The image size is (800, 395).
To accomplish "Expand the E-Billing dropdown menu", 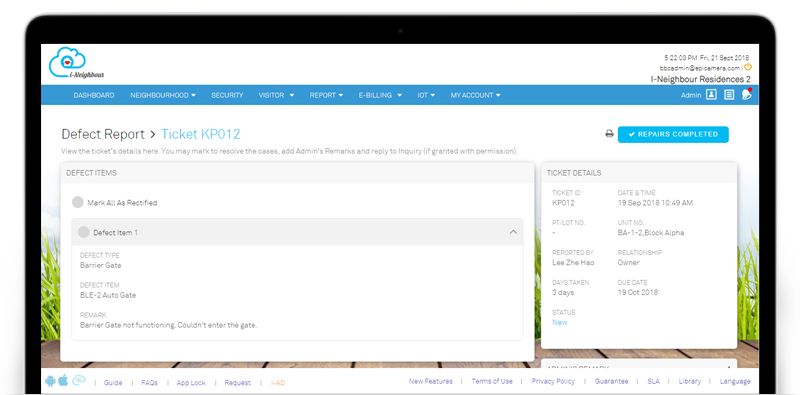I will click(x=380, y=95).
